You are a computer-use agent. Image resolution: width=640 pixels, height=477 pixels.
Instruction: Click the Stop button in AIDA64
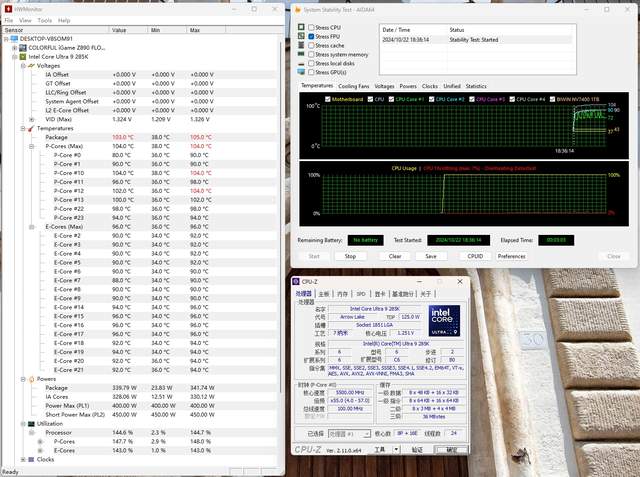coord(350,256)
